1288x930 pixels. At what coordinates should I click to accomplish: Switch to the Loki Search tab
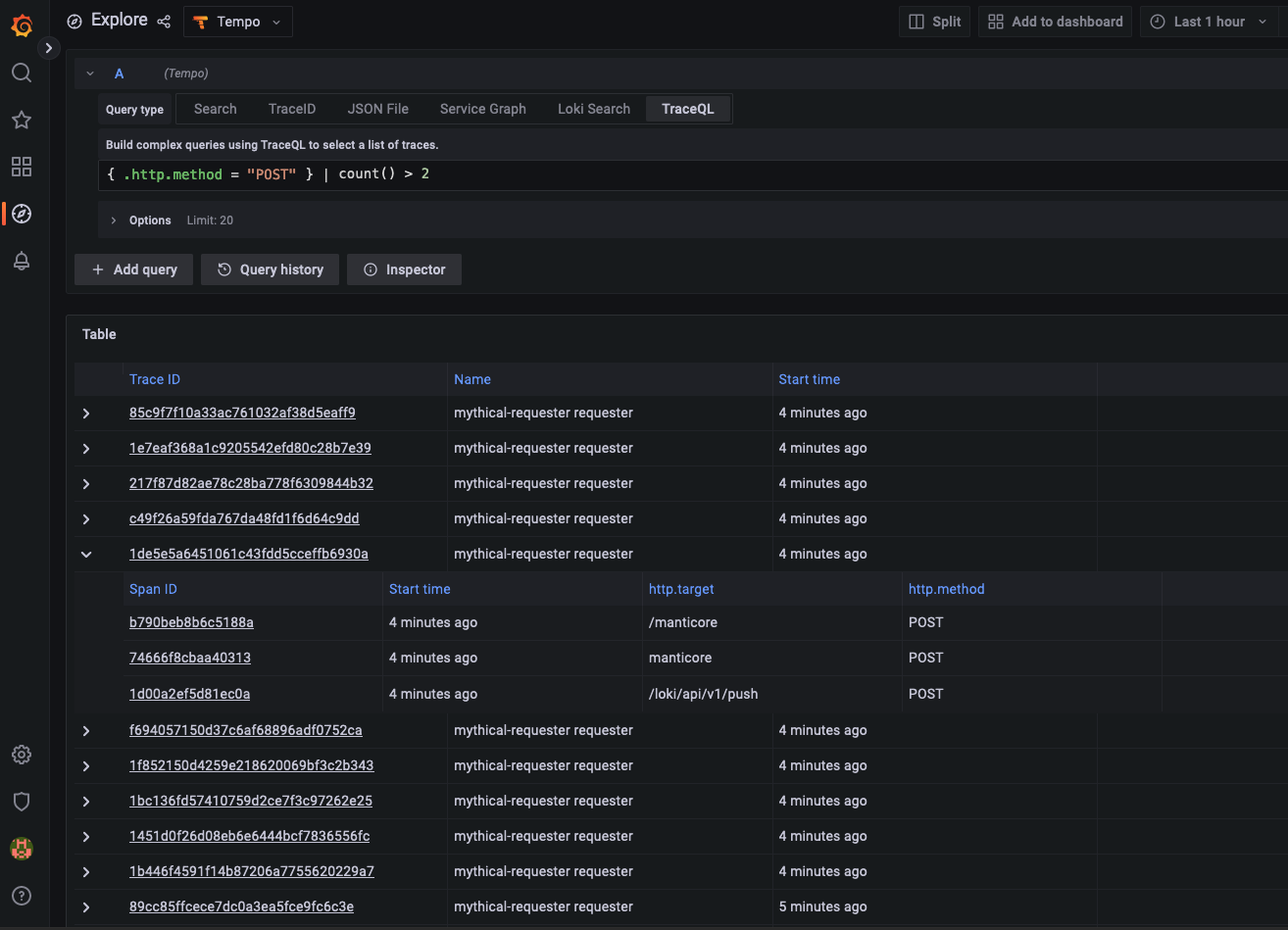pos(593,109)
